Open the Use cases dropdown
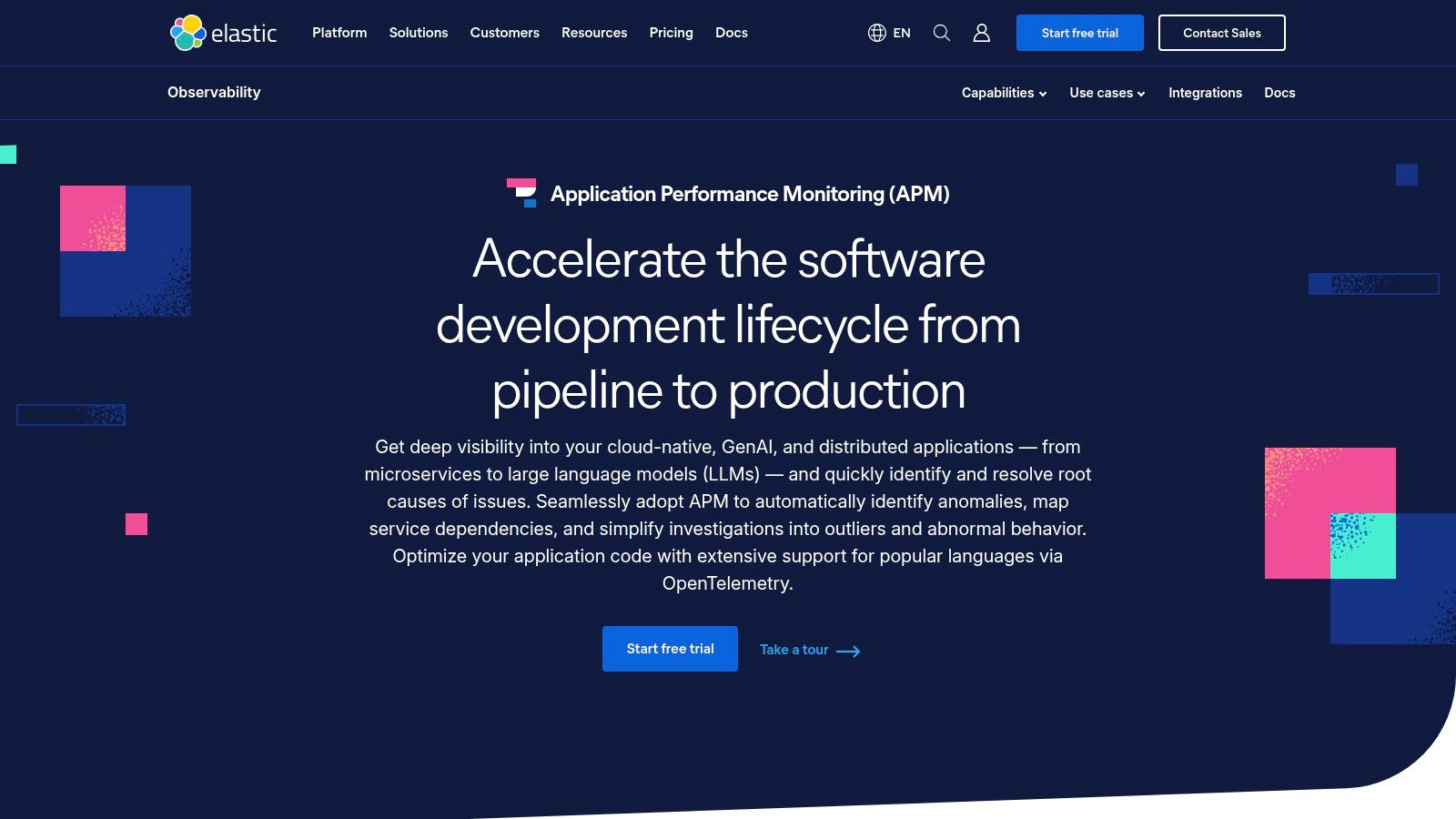This screenshot has width=1456, height=819. (x=1106, y=93)
